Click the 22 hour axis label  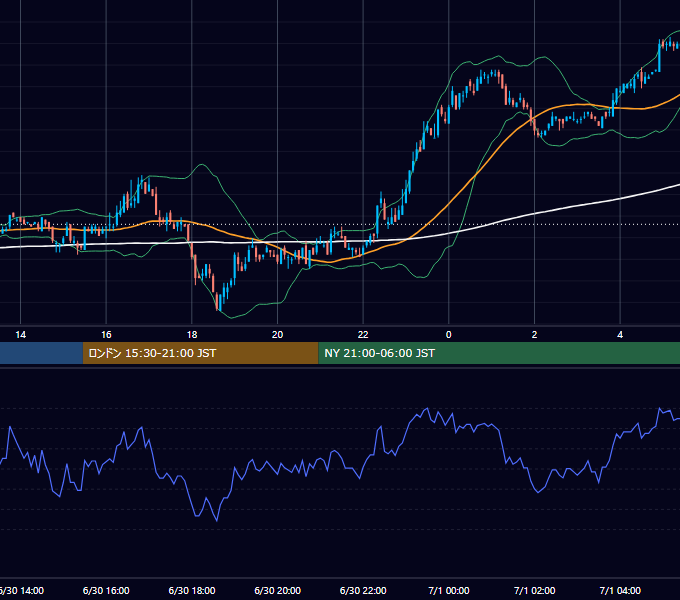pos(363,335)
